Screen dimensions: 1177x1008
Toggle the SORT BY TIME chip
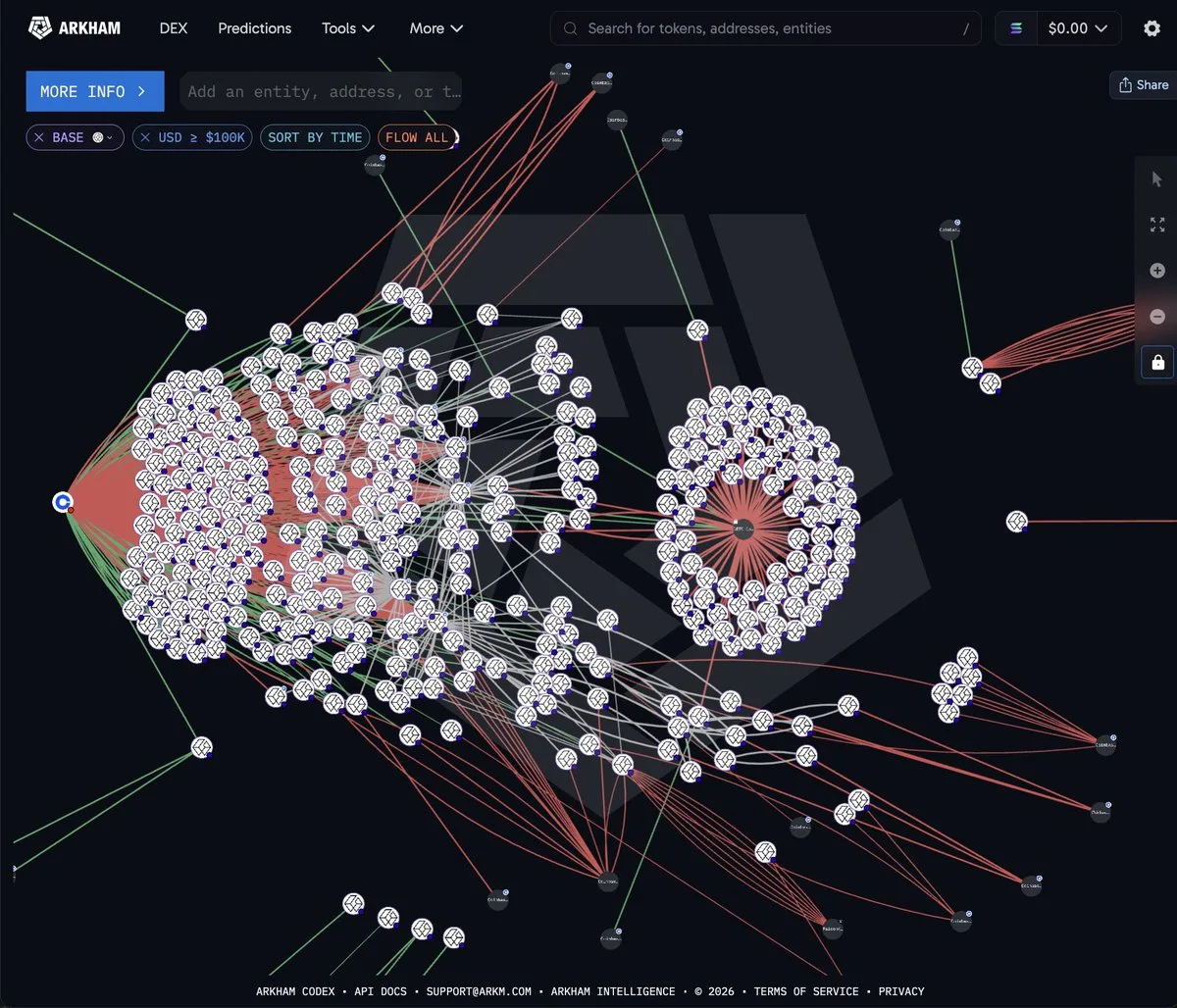click(x=315, y=137)
